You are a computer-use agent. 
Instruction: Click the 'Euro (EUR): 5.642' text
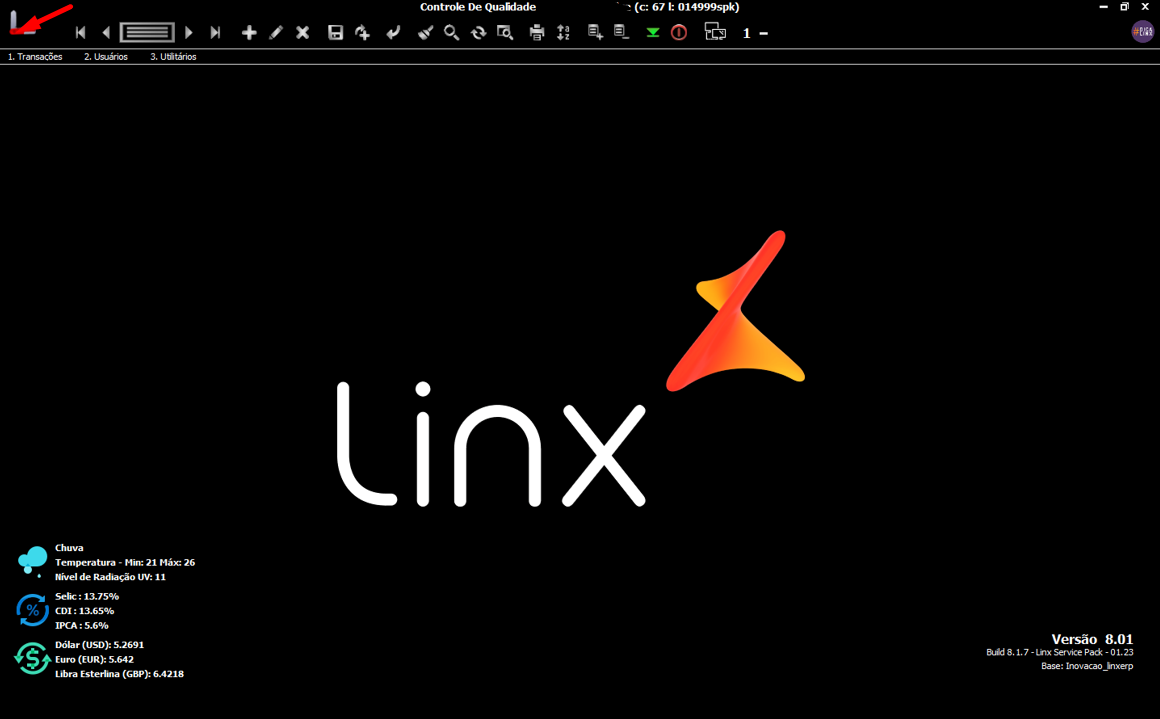pyautogui.click(x=94, y=659)
